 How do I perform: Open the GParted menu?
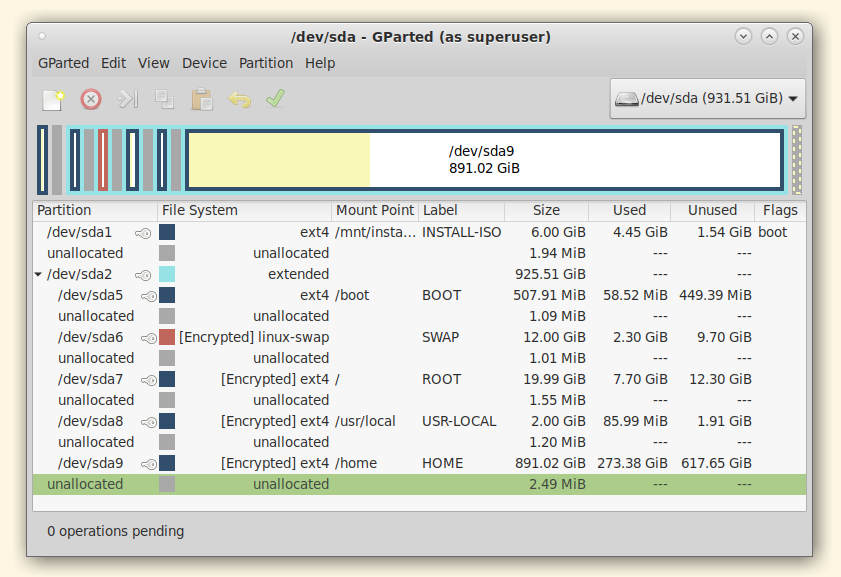(x=63, y=63)
